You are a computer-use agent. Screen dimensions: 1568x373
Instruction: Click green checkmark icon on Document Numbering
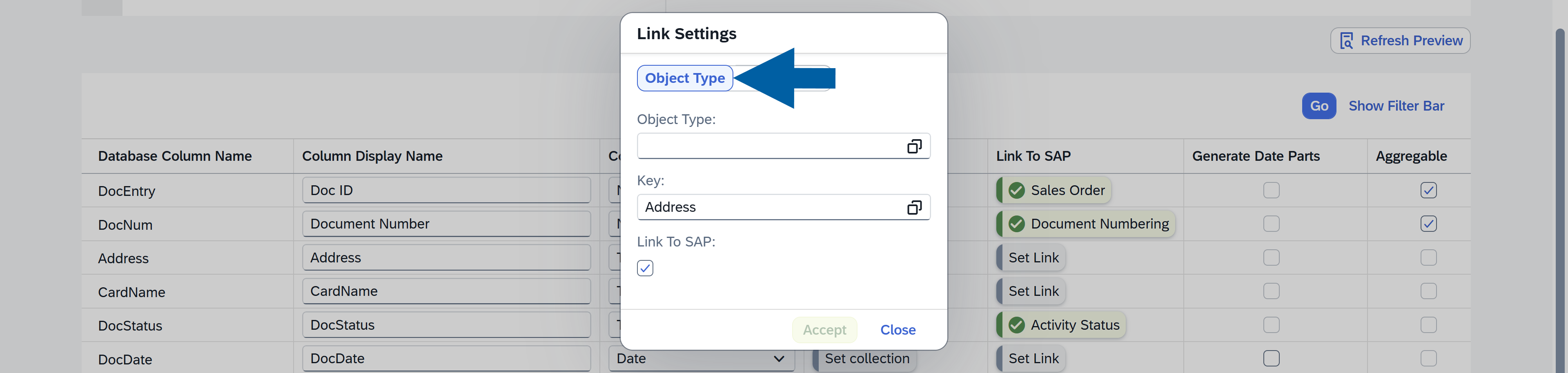[1016, 224]
